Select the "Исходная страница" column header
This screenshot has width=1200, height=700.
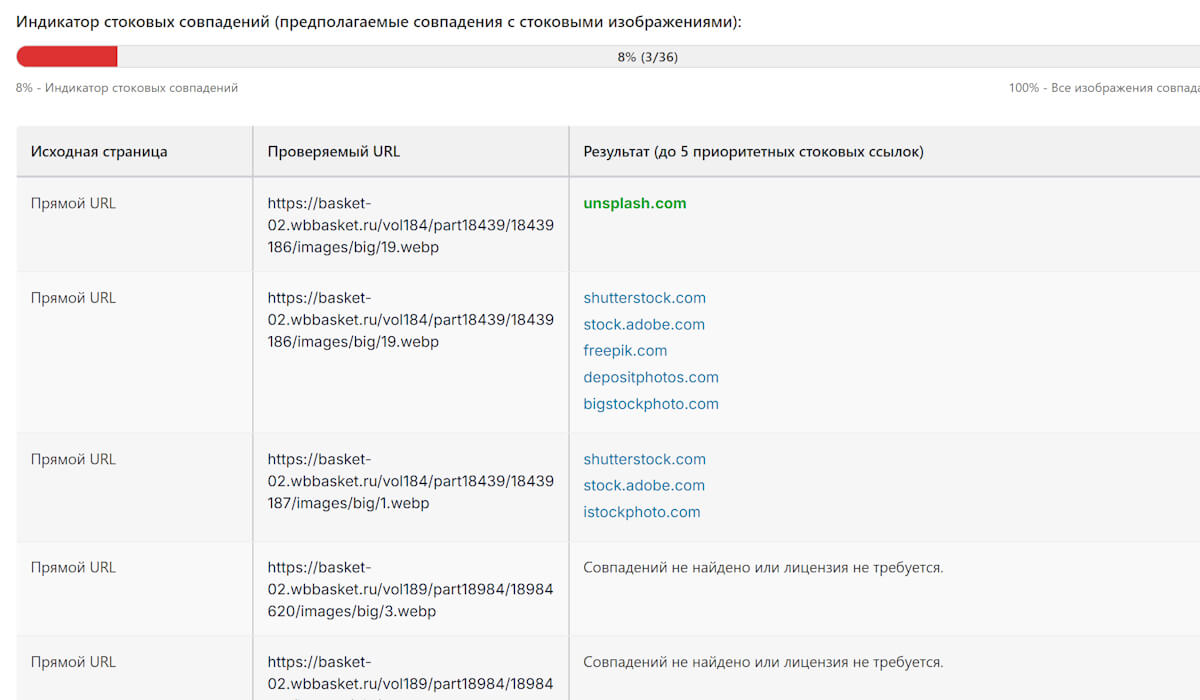99,152
